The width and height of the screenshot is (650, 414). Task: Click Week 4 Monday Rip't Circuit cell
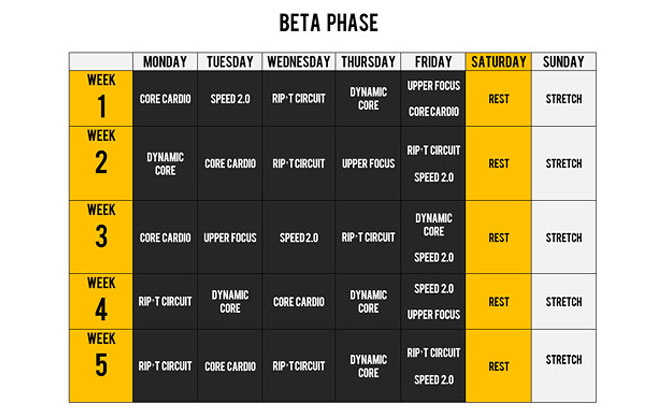click(165, 302)
